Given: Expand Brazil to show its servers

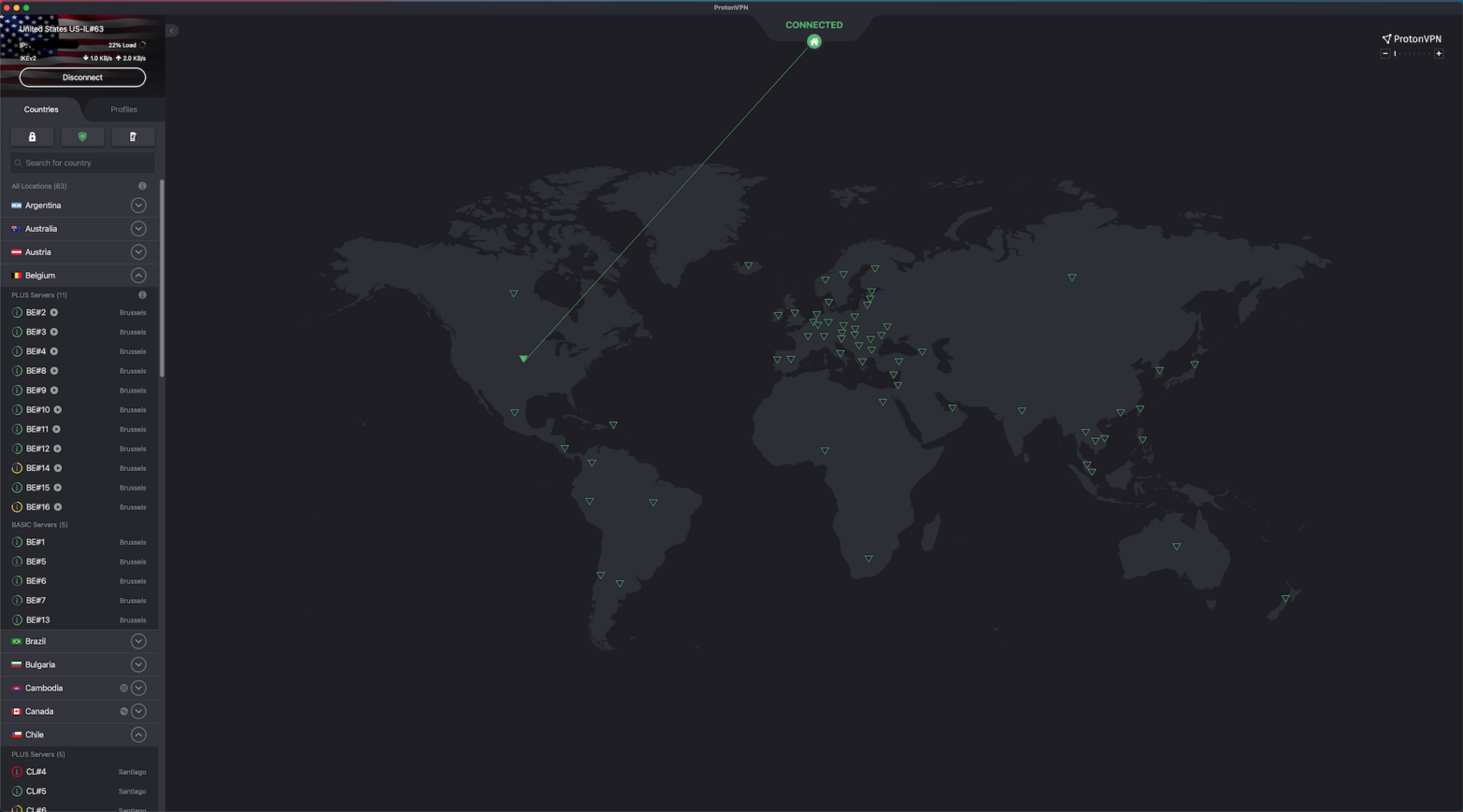Looking at the screenshot, I should [x=137, y=641].
